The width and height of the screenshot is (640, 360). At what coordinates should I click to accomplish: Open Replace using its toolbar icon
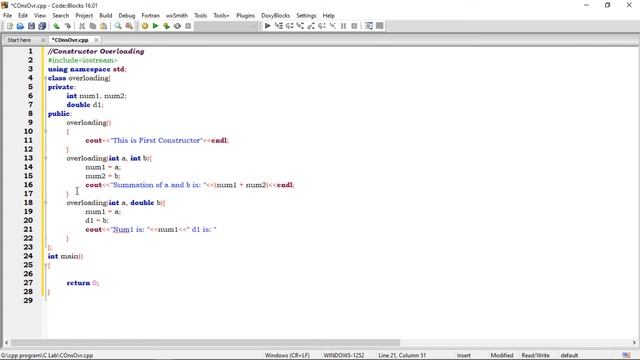coord(129,26)
